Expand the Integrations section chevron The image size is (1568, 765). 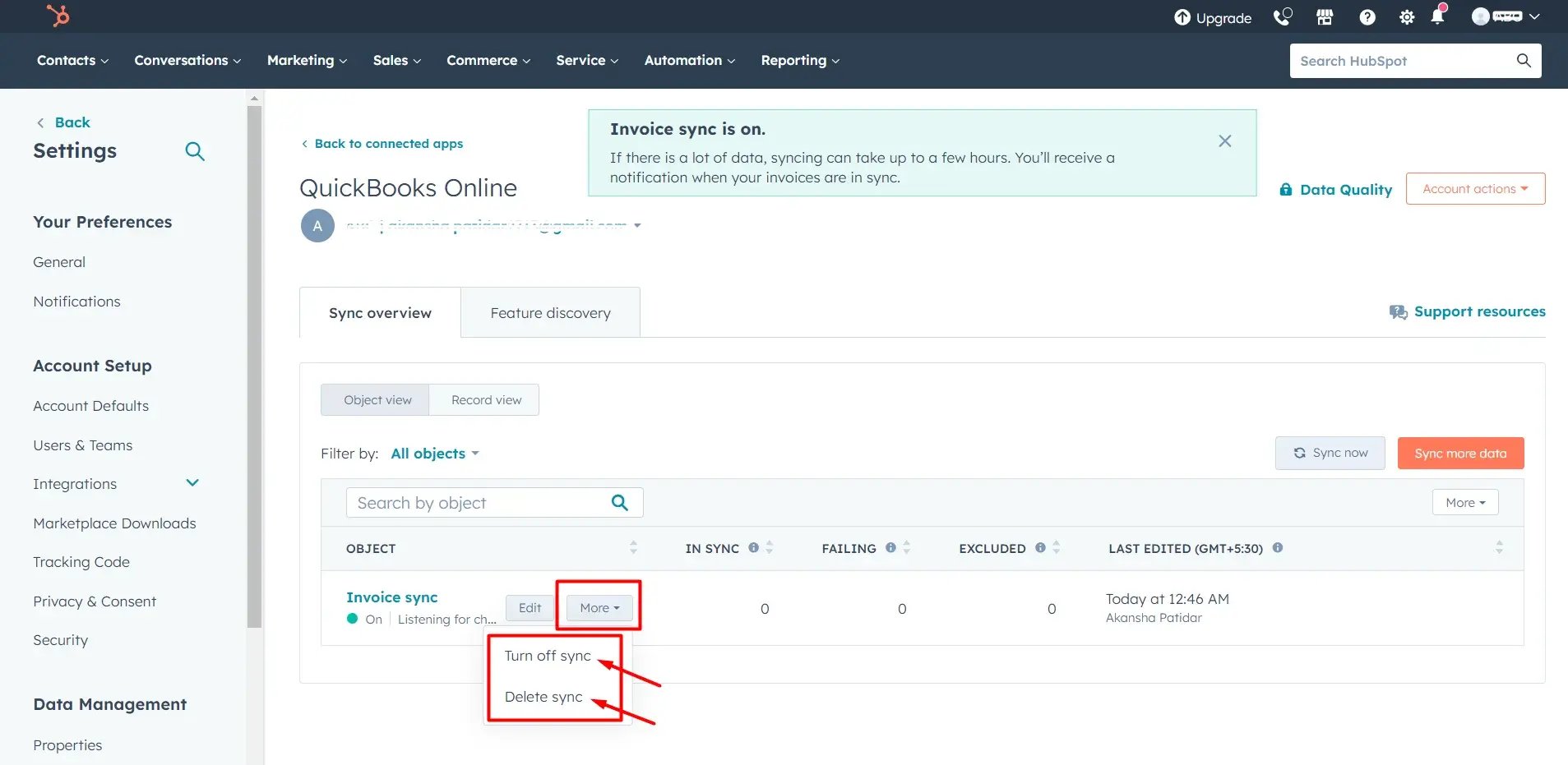(192, 483)
